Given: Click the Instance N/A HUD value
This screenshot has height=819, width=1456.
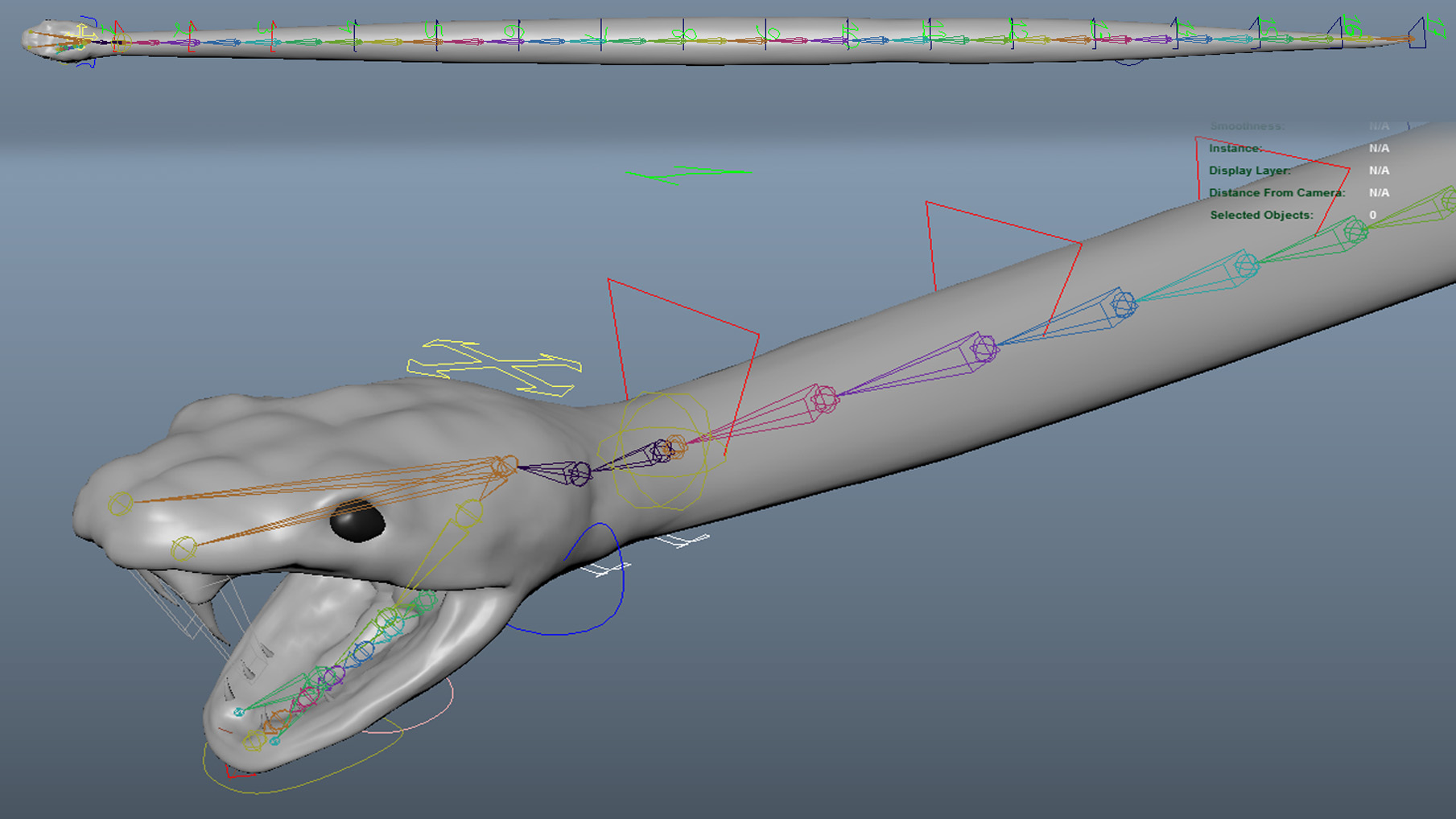Looking at the screenshot, I should [x=1380, y=148].
